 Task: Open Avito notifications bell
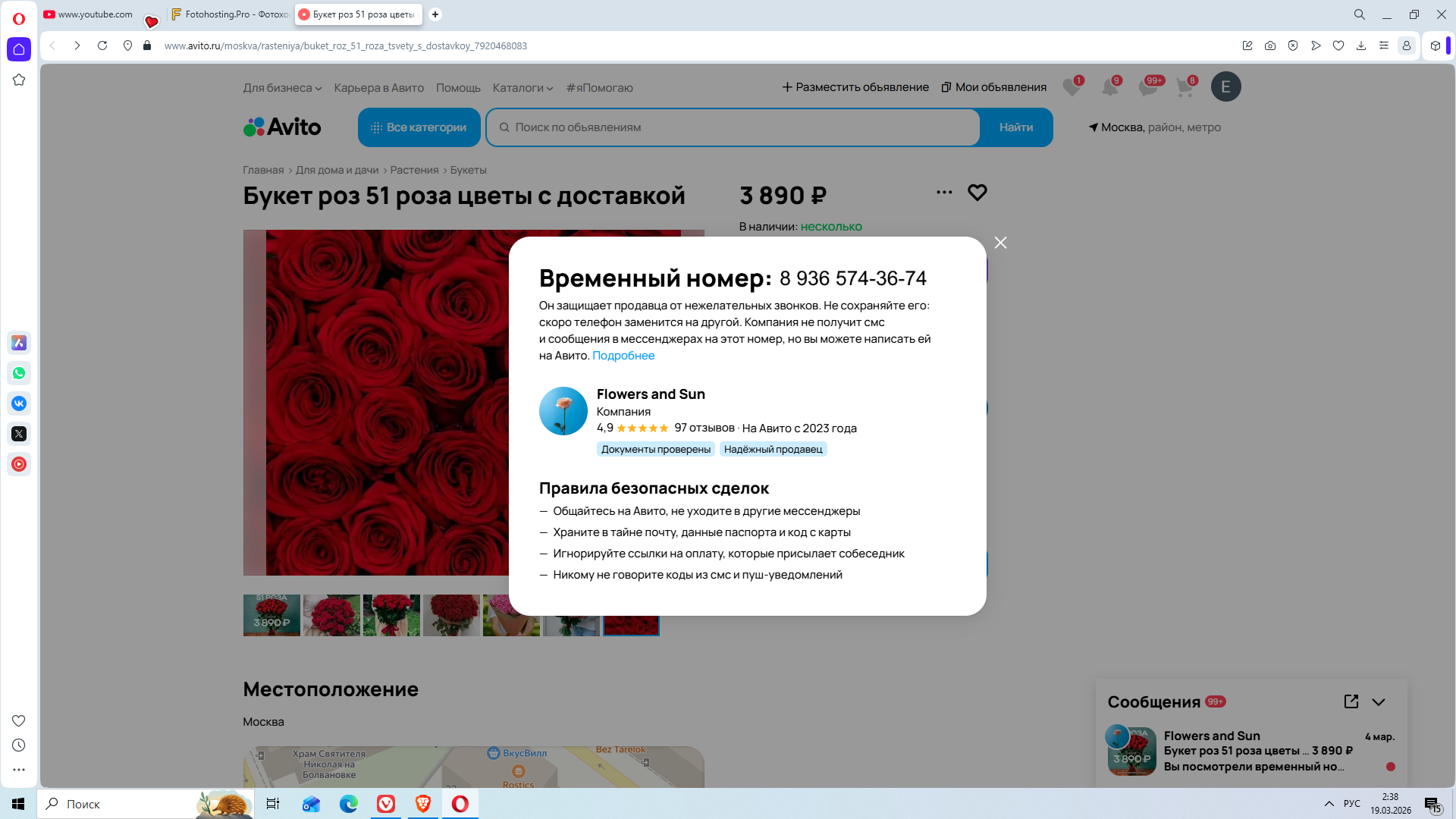point(1109,87)
